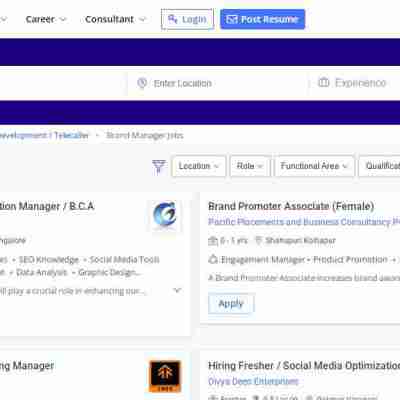Click the Experience briefcase icon
The width and height of the screenshot is (400, 400).
tap(324, 82)
